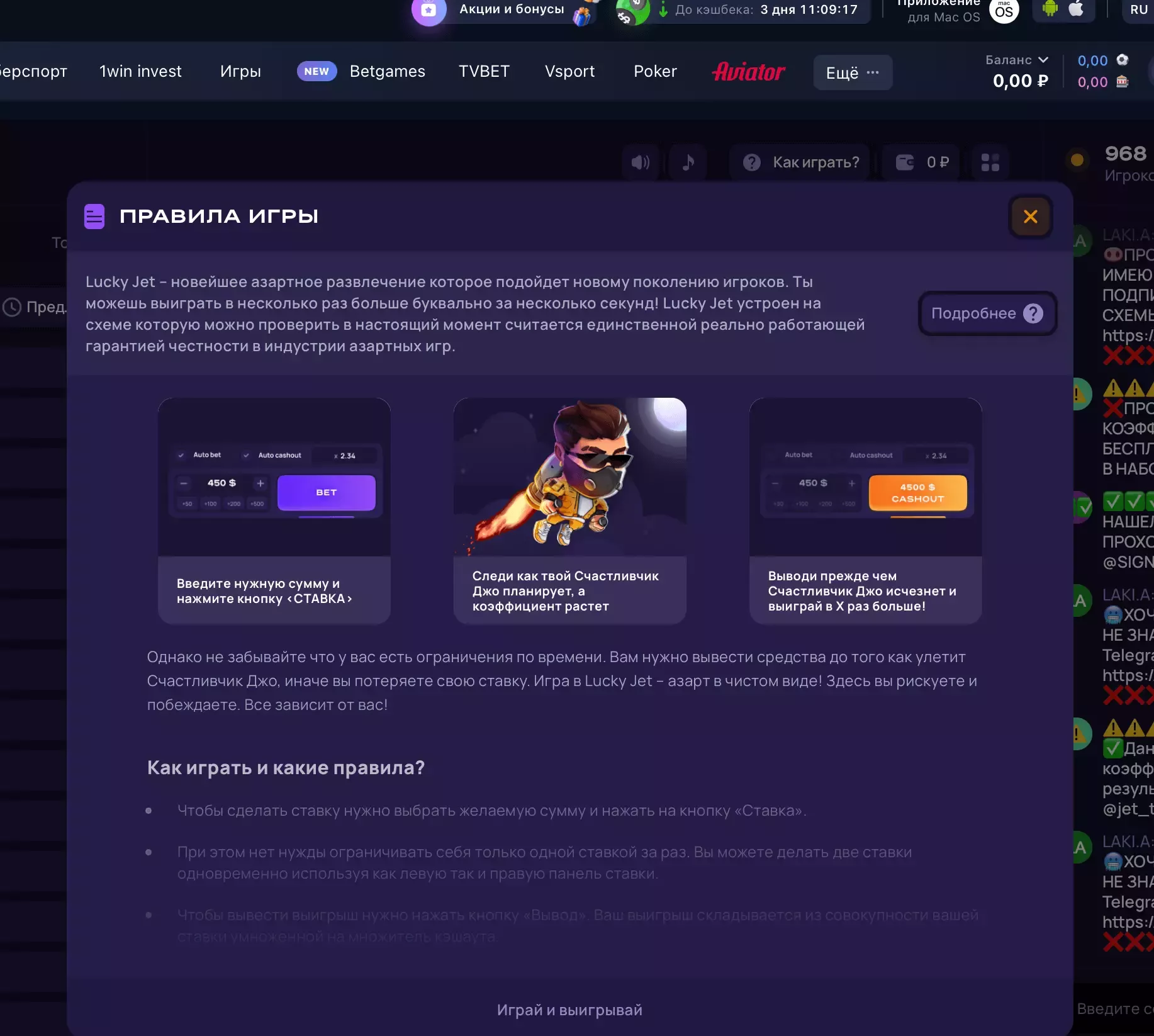Viewport: 1154px width, 1036px height.
Task: Toggle the music note icon
Action: coord(688,162)
